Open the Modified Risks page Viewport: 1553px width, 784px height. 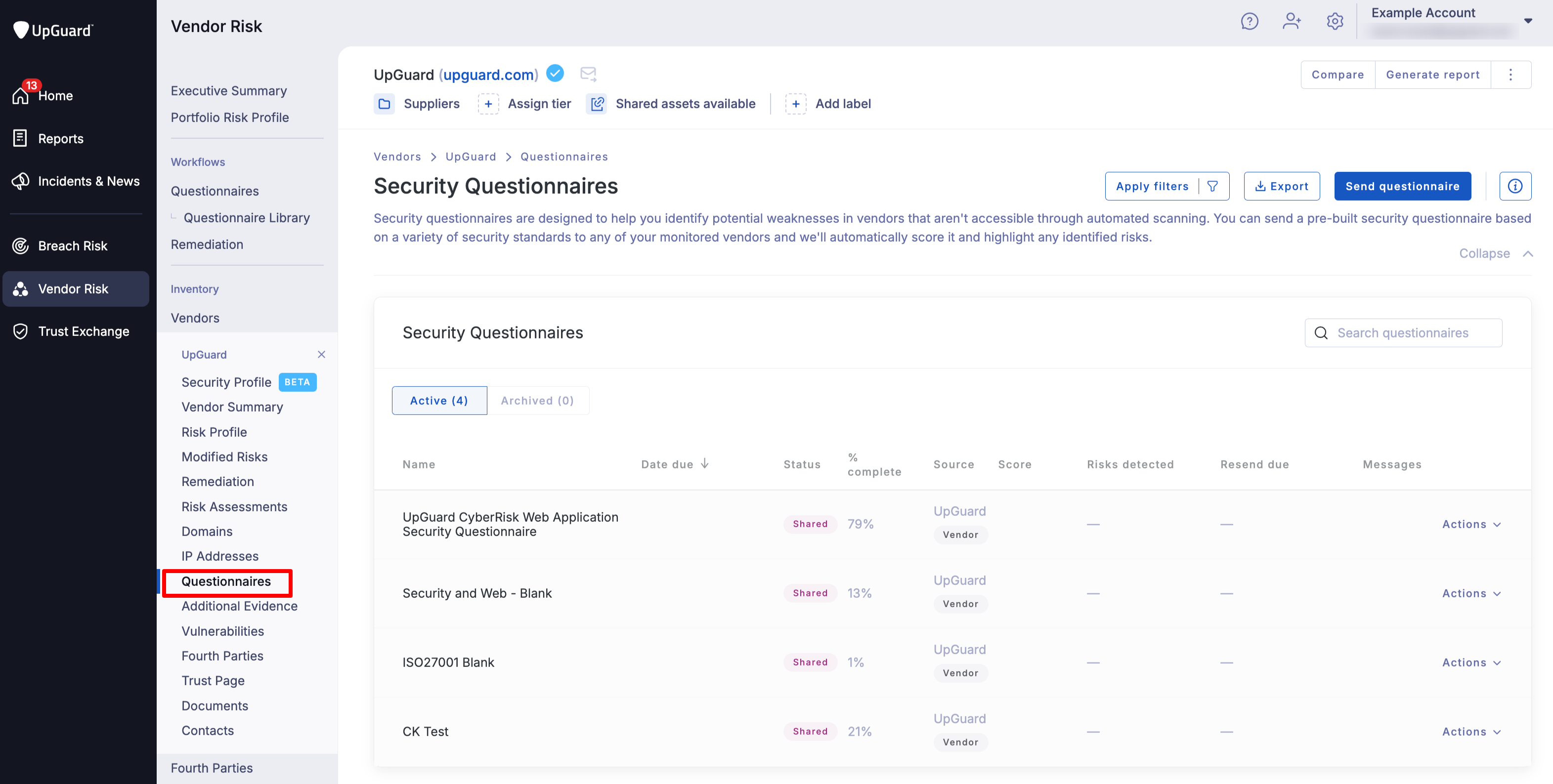point(224,457)
